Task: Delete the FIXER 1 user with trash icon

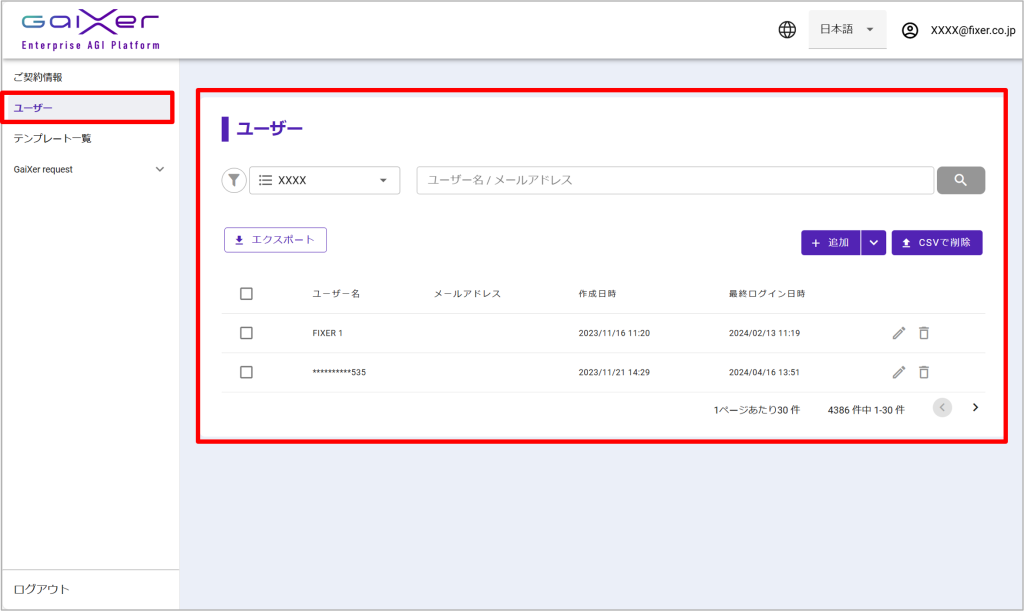Action: [x=924, y=333]
